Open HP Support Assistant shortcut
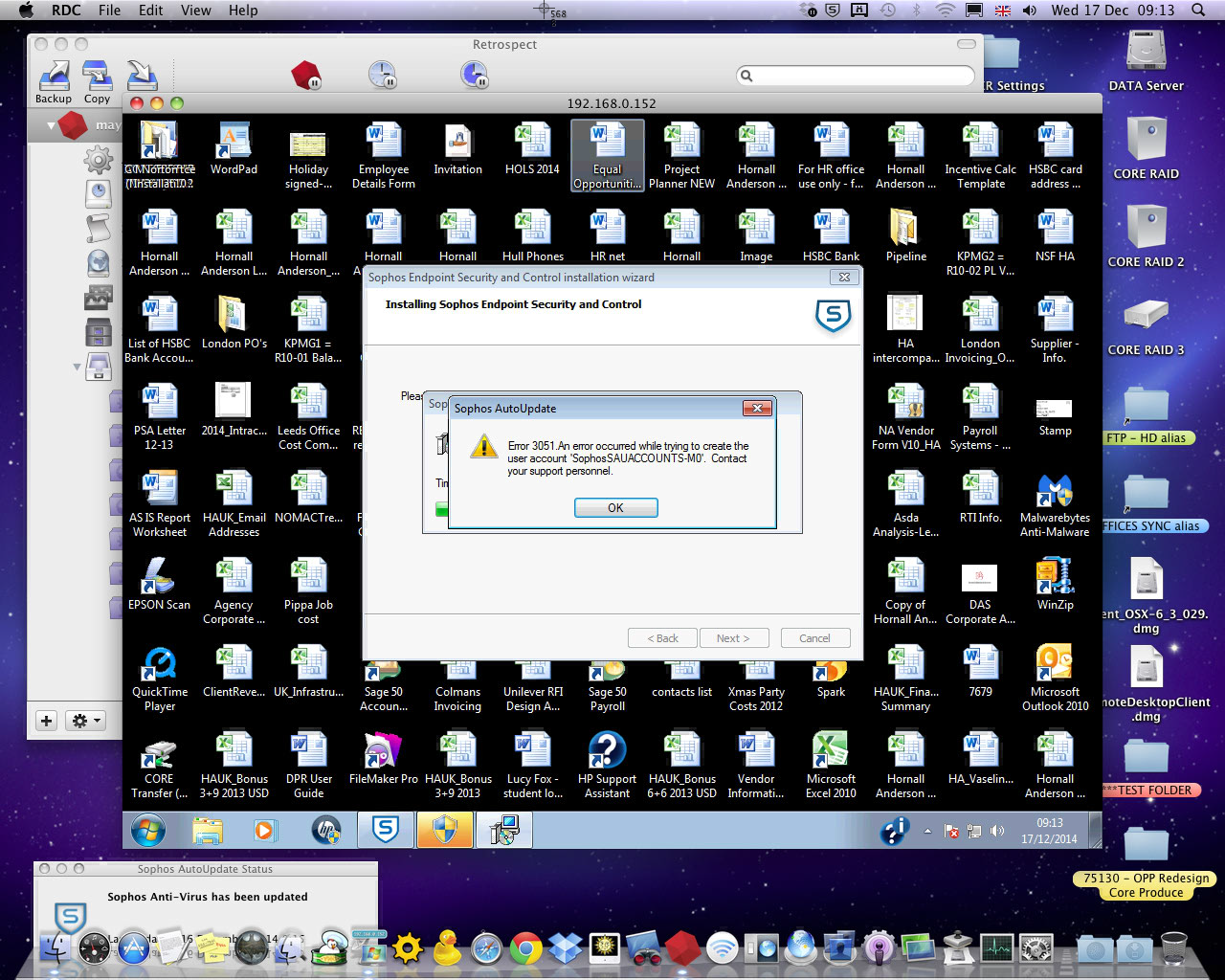This screenshot has width=1225, height=980. [607, 766]
